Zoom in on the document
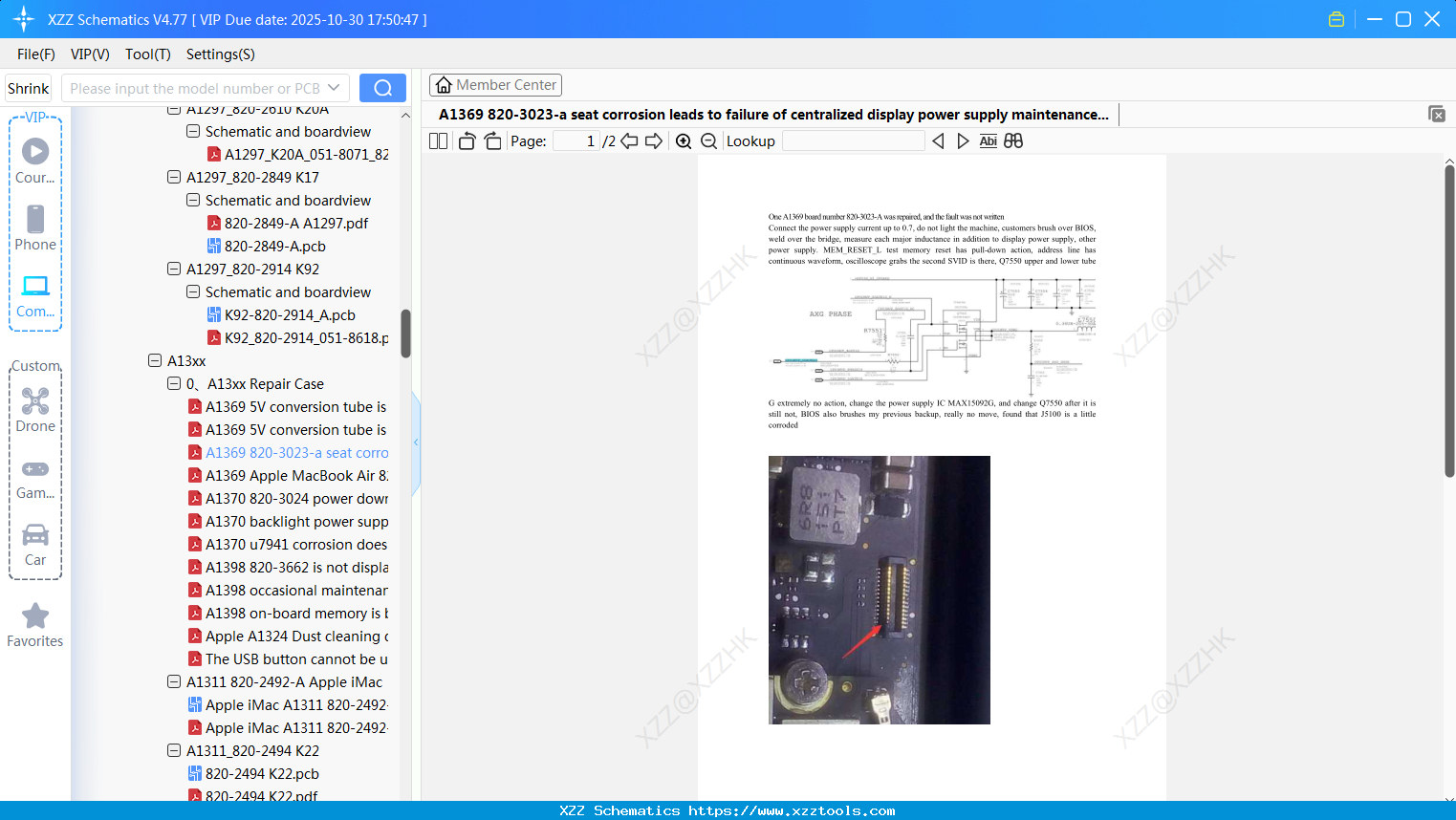The height and width of the screenshot is (820, 1456). (x=684, y=140)
